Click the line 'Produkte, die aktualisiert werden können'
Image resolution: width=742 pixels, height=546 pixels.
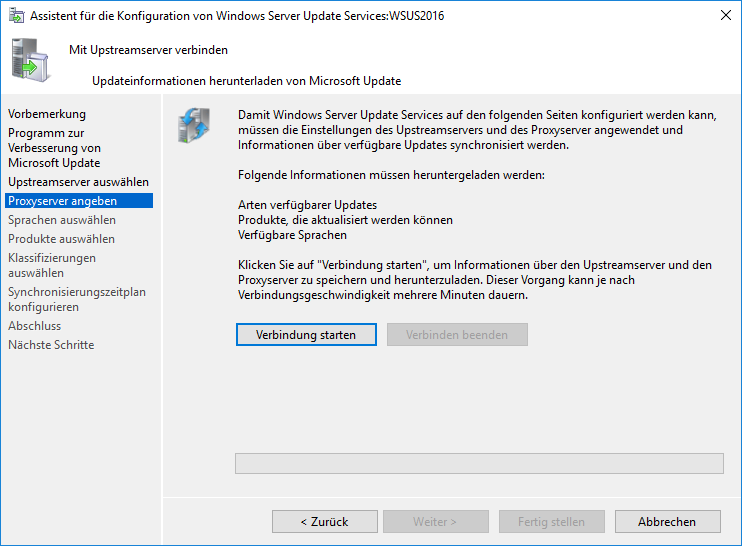[345, 220]
